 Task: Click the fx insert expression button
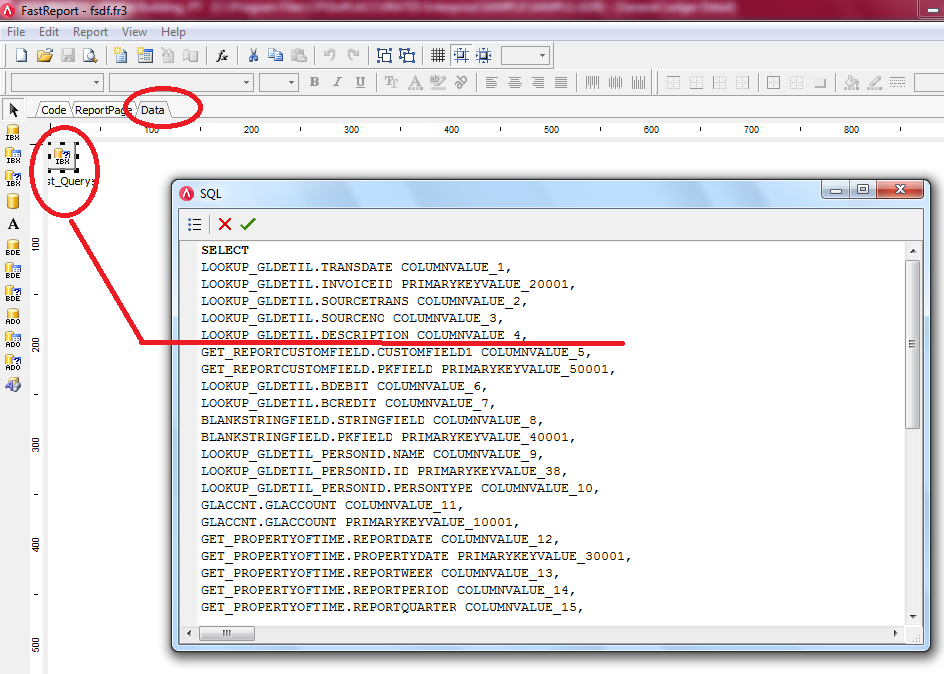224,56
